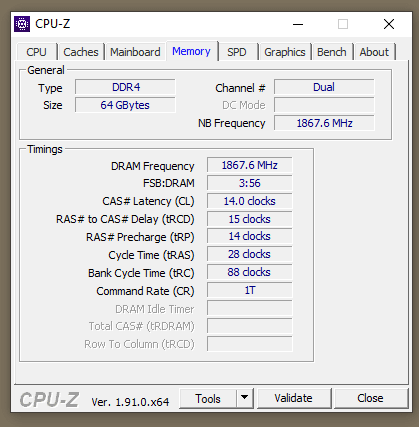Click the 'Channel #' label

(240, 88)
